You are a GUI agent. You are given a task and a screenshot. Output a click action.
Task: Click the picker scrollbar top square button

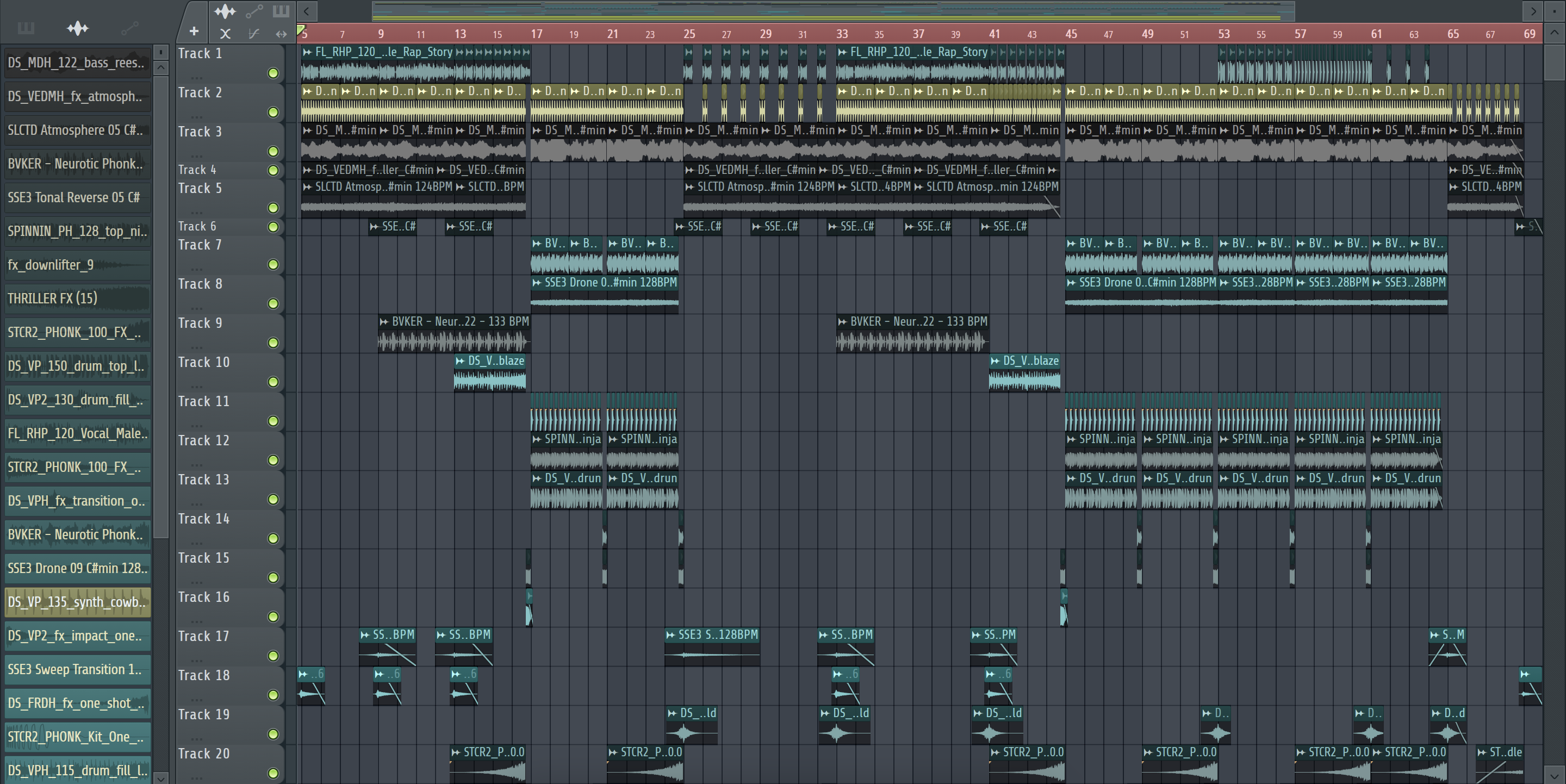tap(160, 52)
